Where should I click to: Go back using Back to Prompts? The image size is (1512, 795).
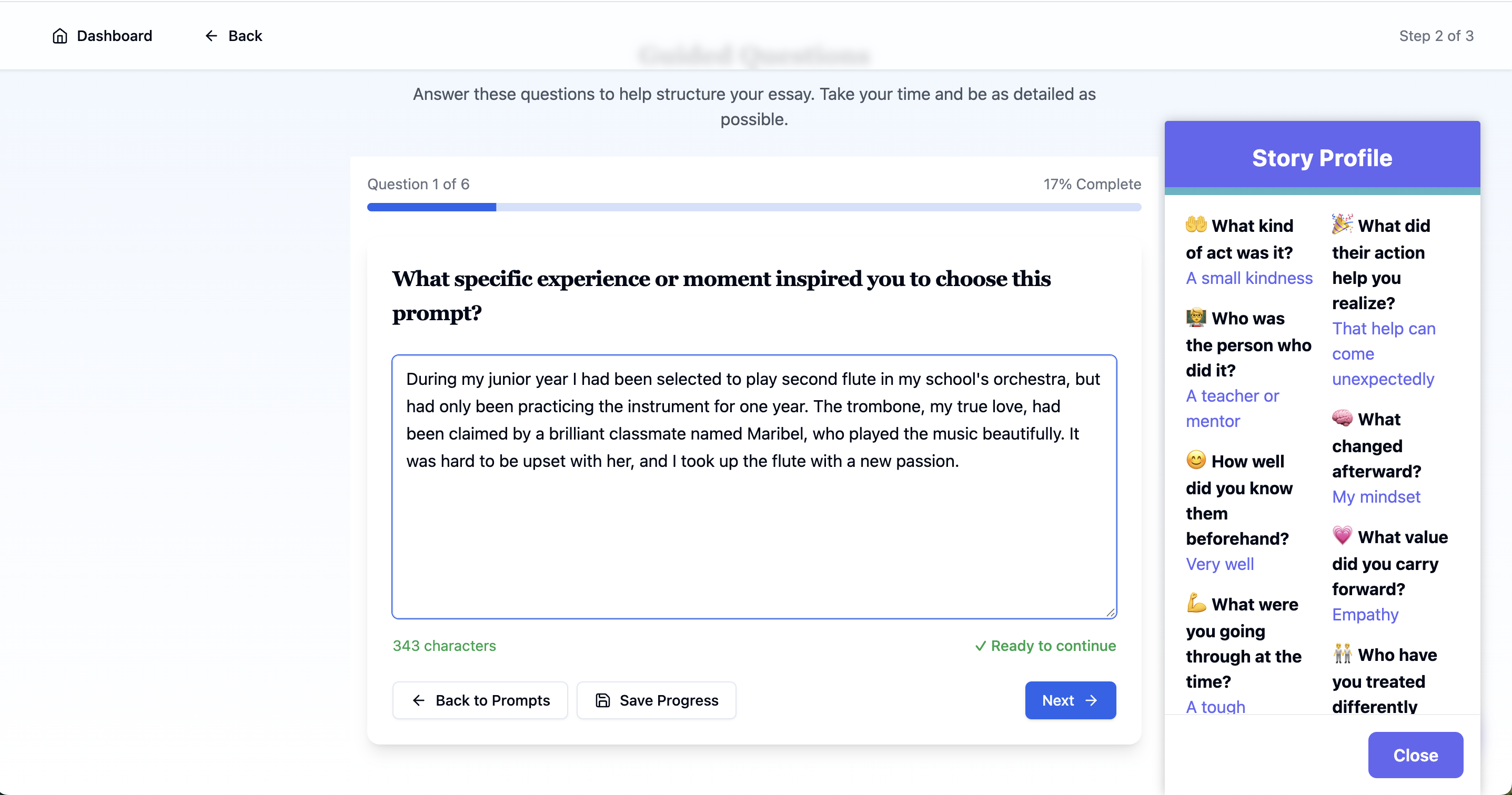[480, 700]
